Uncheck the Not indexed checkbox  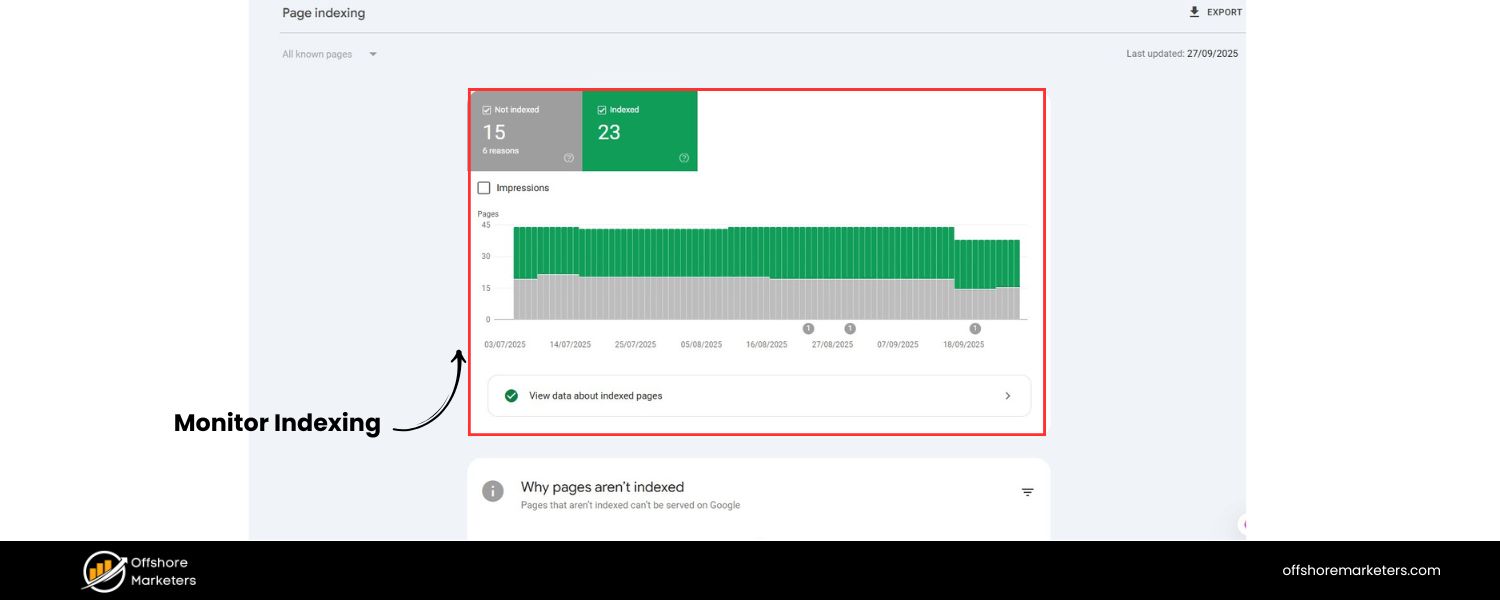(x=487, y=110)
